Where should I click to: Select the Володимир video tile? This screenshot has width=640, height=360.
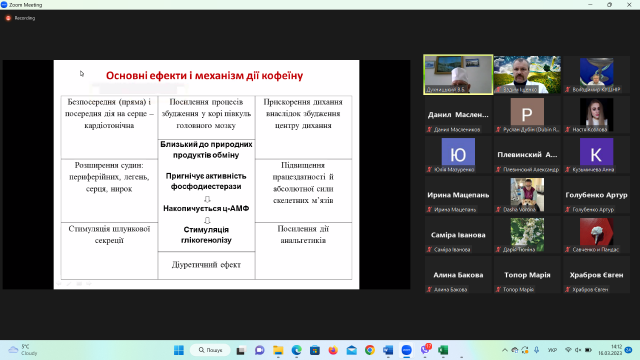click(596, 75)
